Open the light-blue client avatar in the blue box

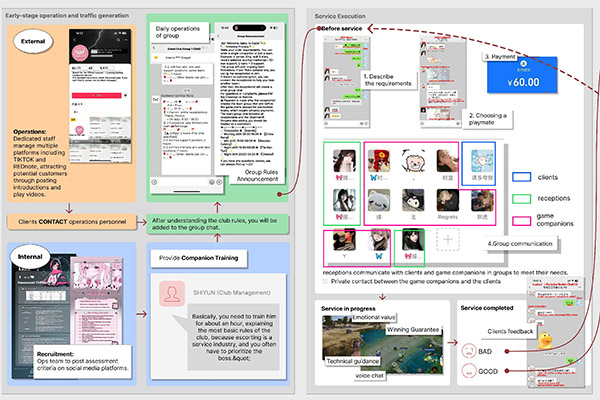pyautogui.click(x=482, y=161)
